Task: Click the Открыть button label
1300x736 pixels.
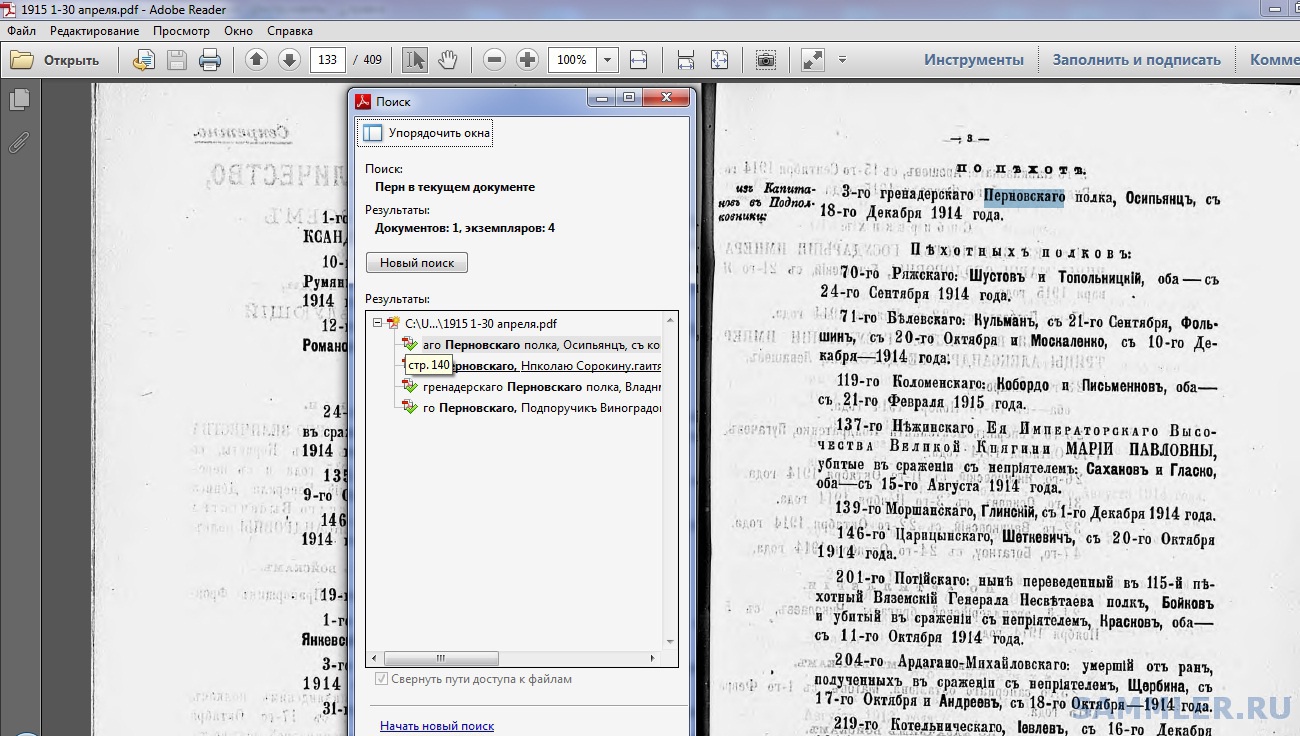Action: [71, 60]
